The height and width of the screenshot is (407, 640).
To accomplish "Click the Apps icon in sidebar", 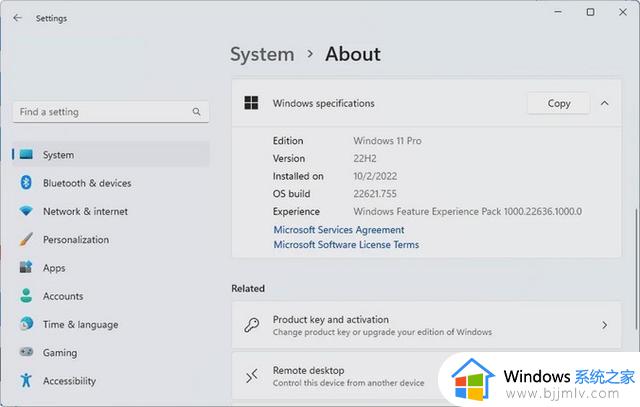I will coord(26,267).
